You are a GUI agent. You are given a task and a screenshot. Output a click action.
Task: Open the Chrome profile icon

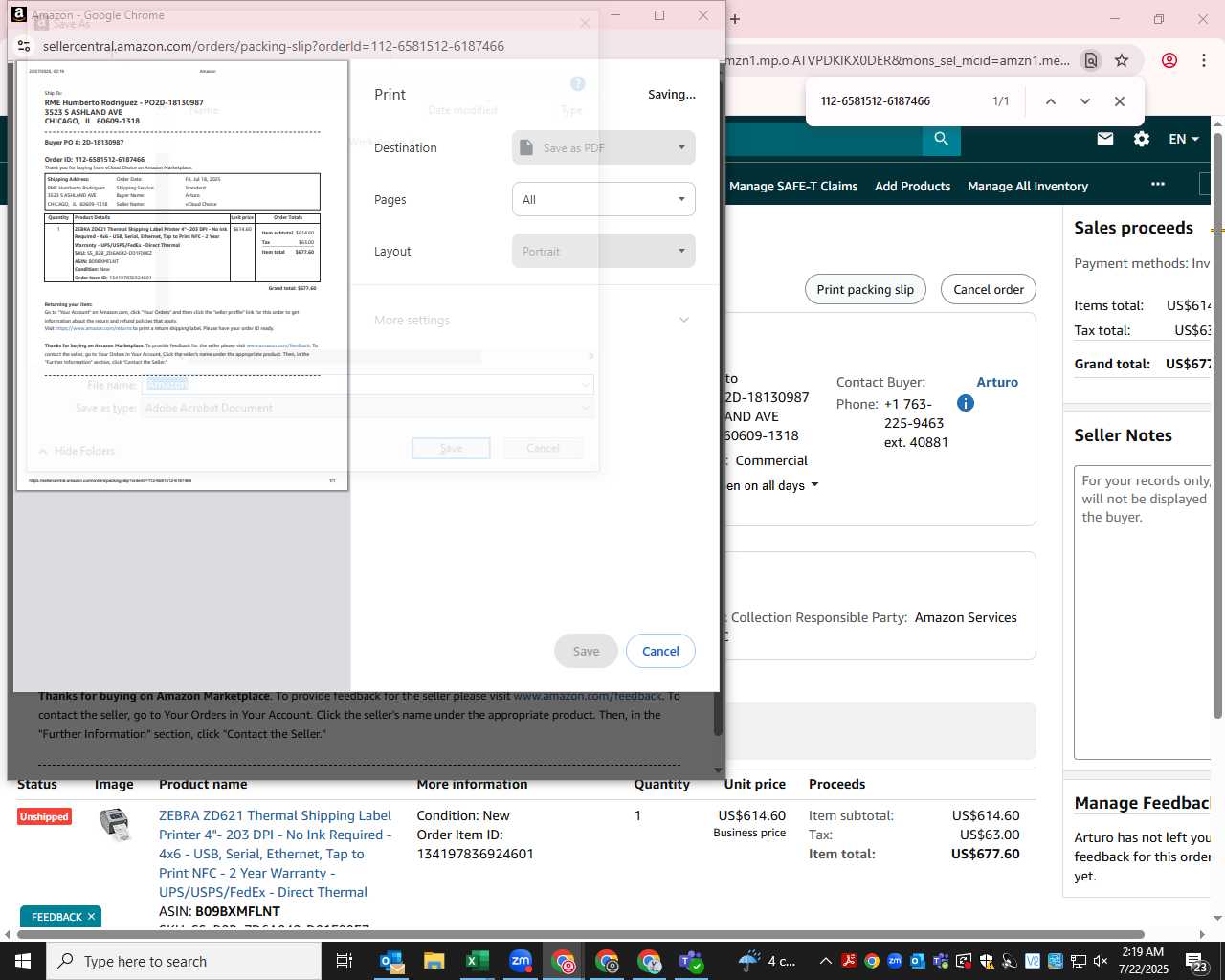point(1169,60)
